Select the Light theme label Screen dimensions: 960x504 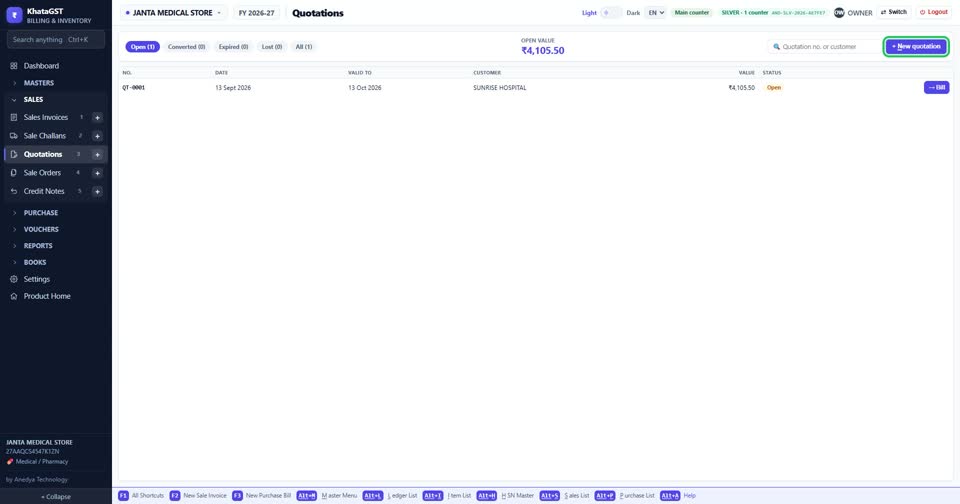click(x=589, y=13)
